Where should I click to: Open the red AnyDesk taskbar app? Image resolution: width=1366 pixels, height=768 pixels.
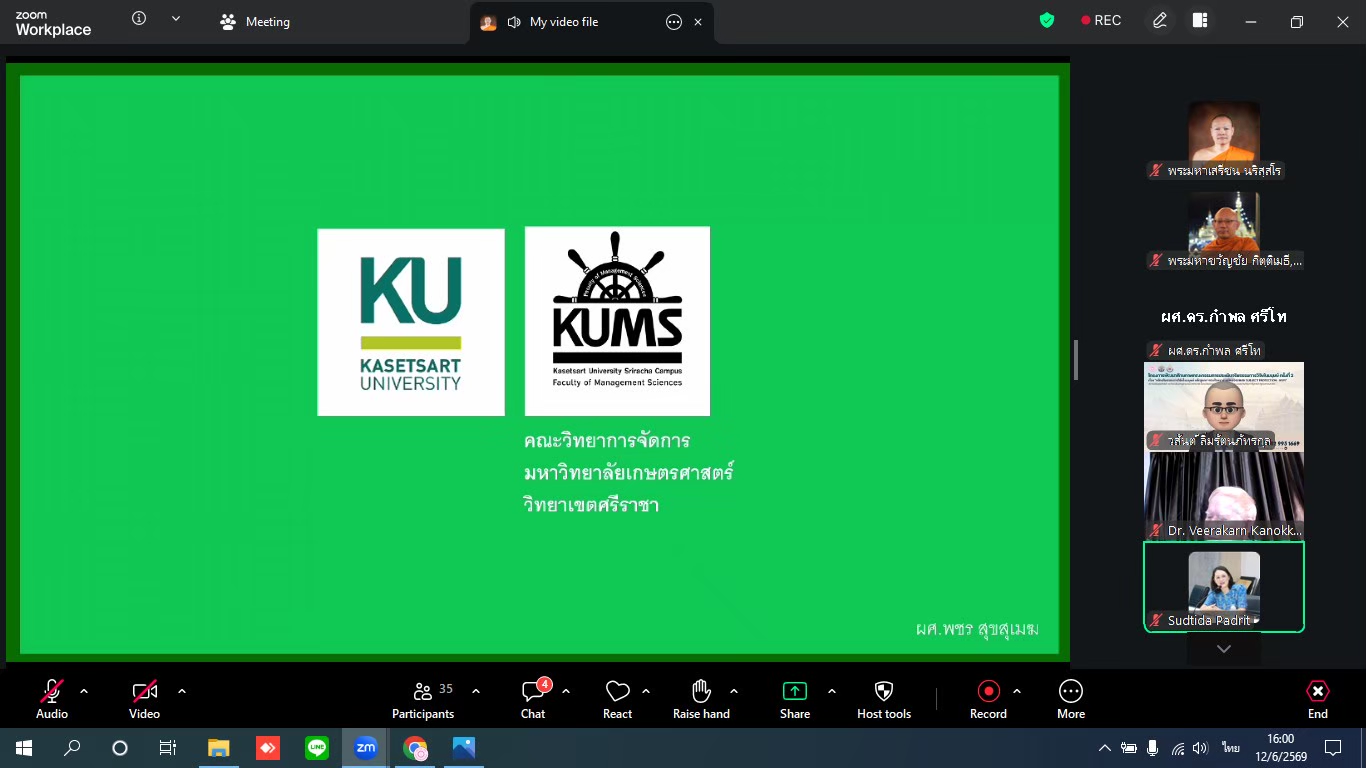tap(267, 748)
